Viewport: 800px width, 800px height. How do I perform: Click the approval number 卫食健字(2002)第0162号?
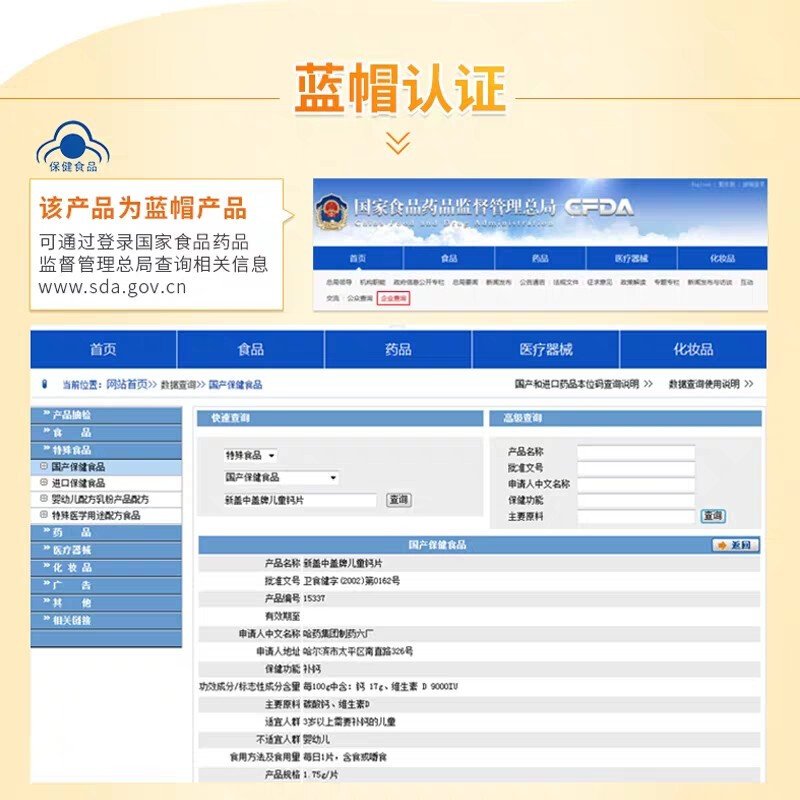[x=352, y=581]
